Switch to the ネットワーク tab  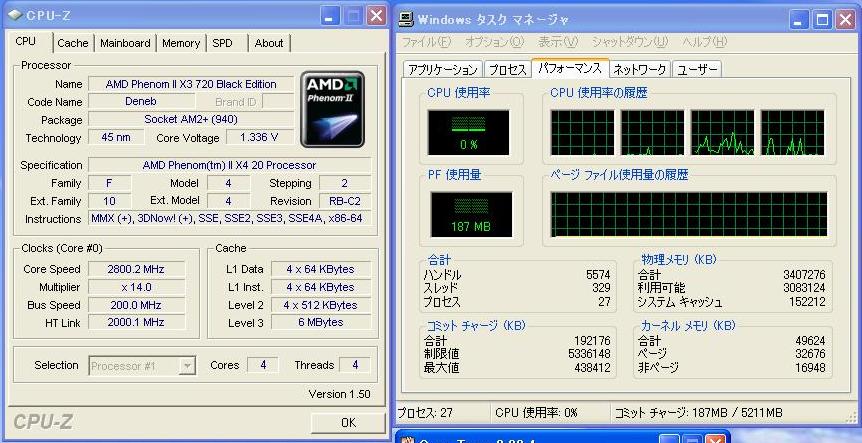coord(640,69)
